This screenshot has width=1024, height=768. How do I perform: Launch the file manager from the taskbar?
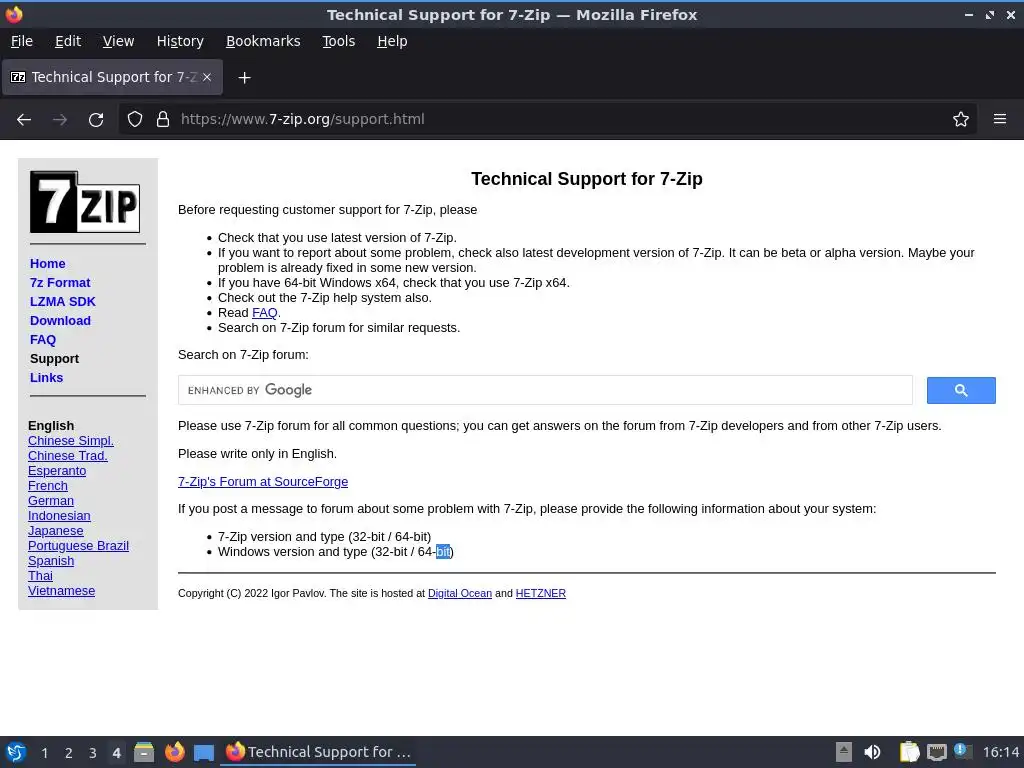tap(144, 752)
